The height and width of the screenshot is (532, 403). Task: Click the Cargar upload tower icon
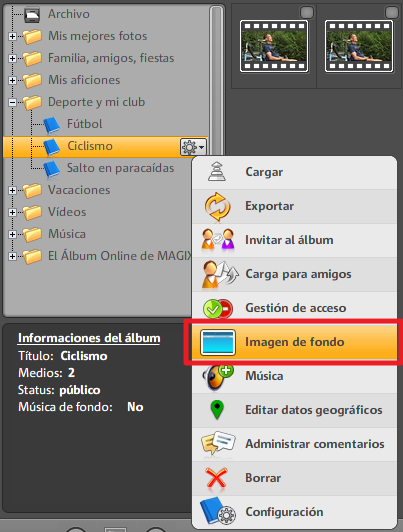(217, 172)
